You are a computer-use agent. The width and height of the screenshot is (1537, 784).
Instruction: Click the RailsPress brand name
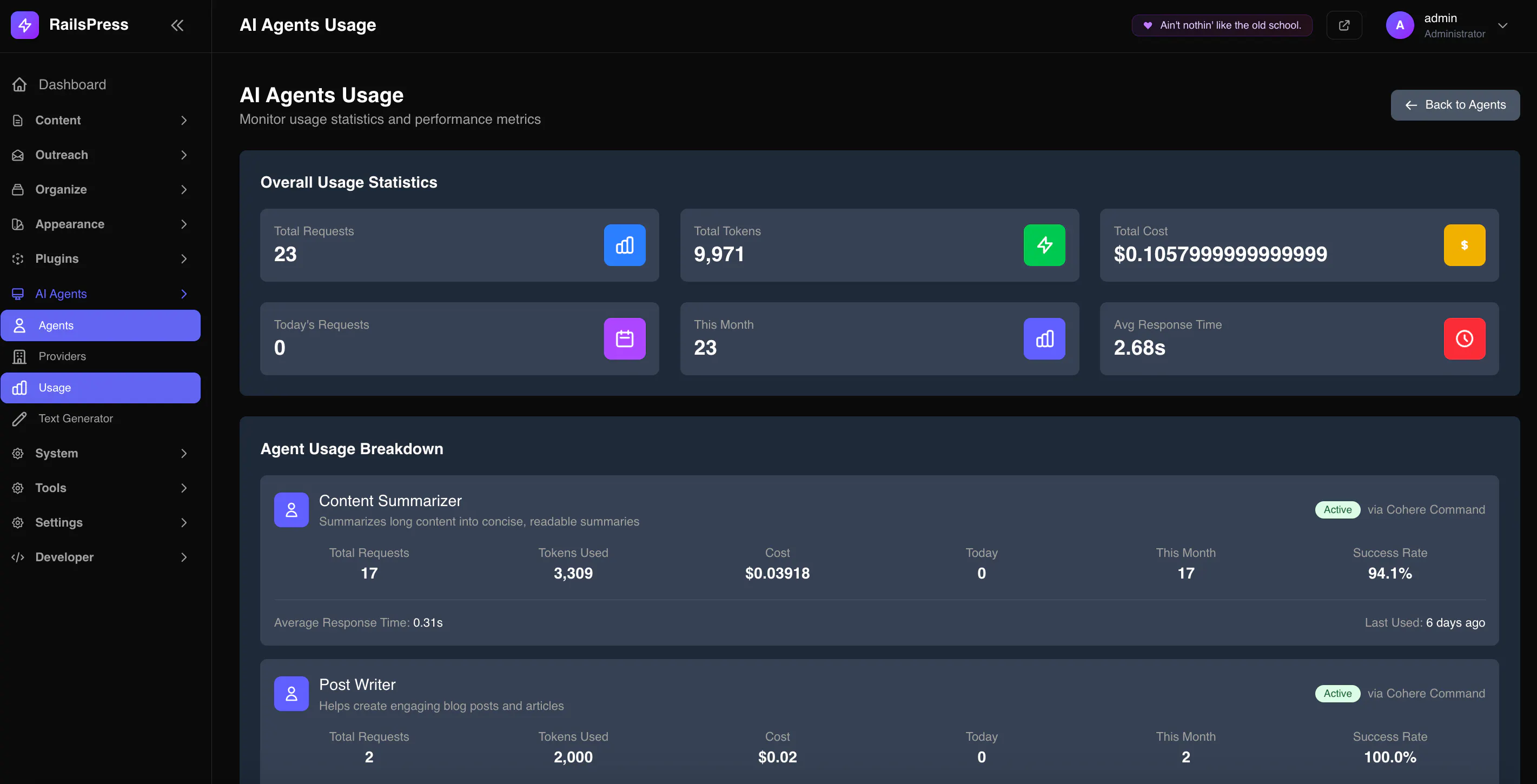89,24
